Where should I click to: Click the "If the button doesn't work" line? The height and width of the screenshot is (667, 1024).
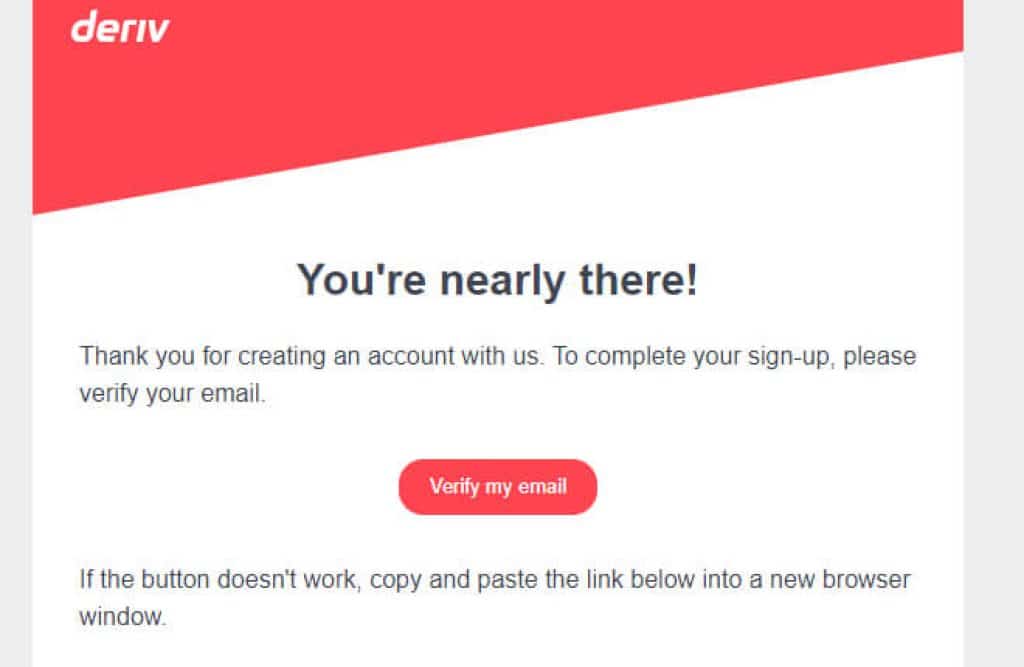pyautogui.click(x=495, y=579)
